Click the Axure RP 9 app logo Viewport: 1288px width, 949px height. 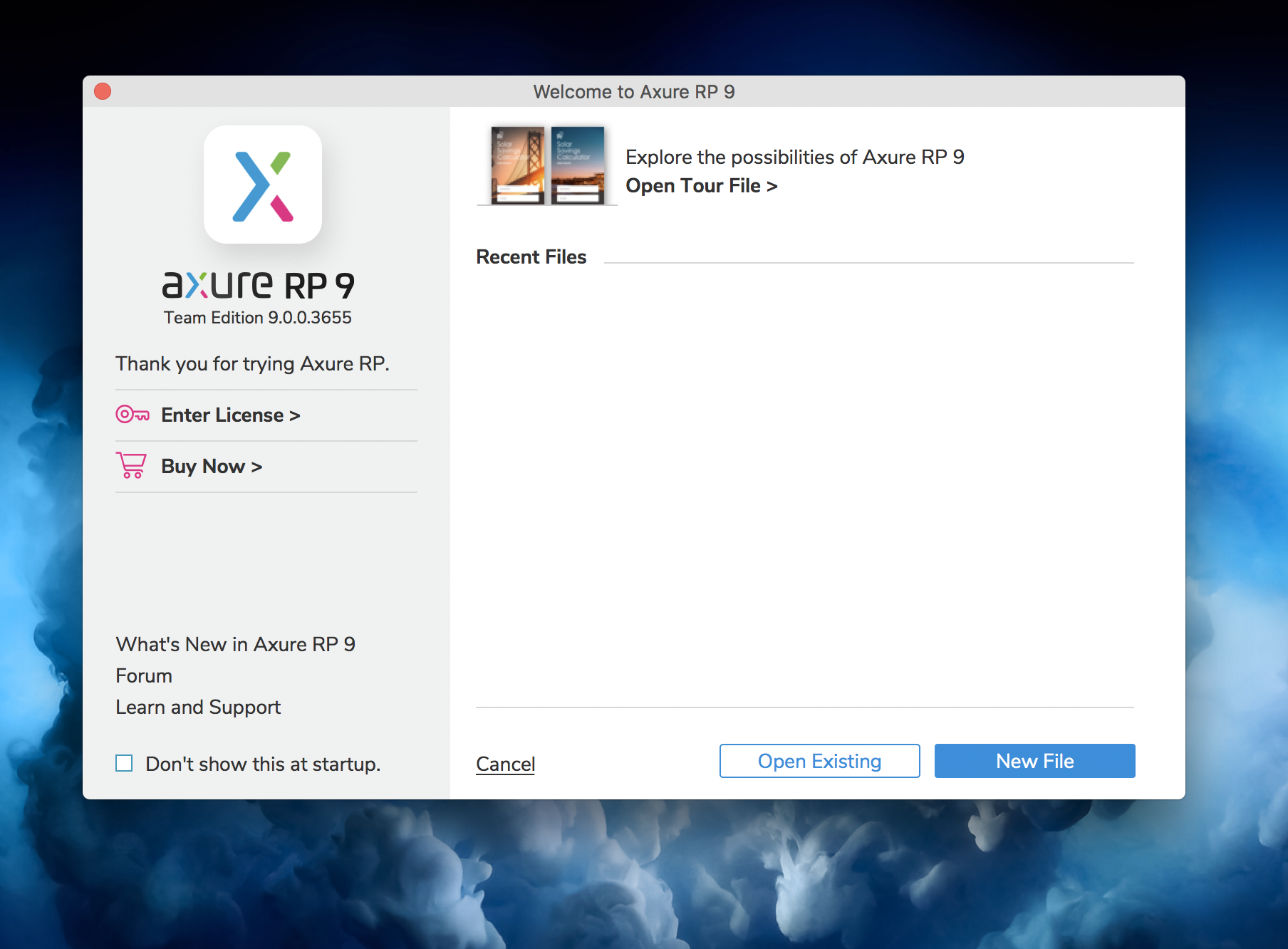click(x=263, y=185)
